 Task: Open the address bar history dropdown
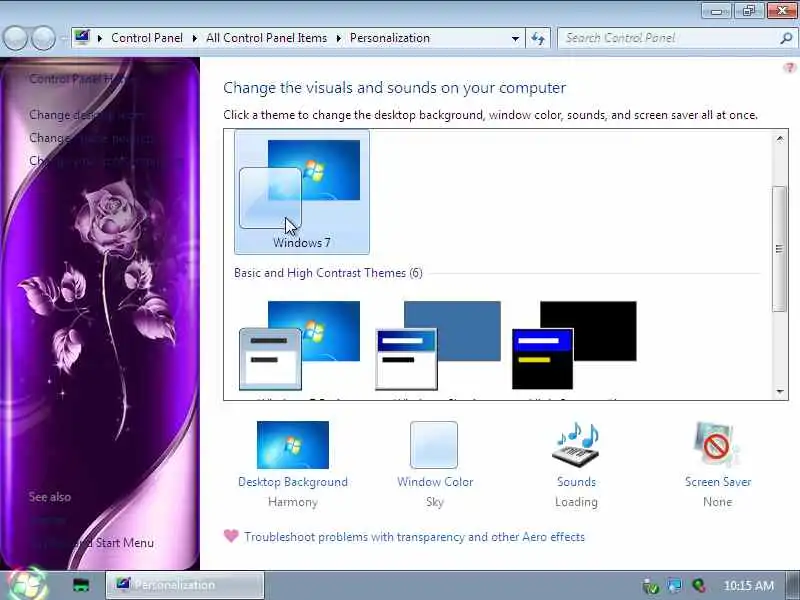point(515,38)
